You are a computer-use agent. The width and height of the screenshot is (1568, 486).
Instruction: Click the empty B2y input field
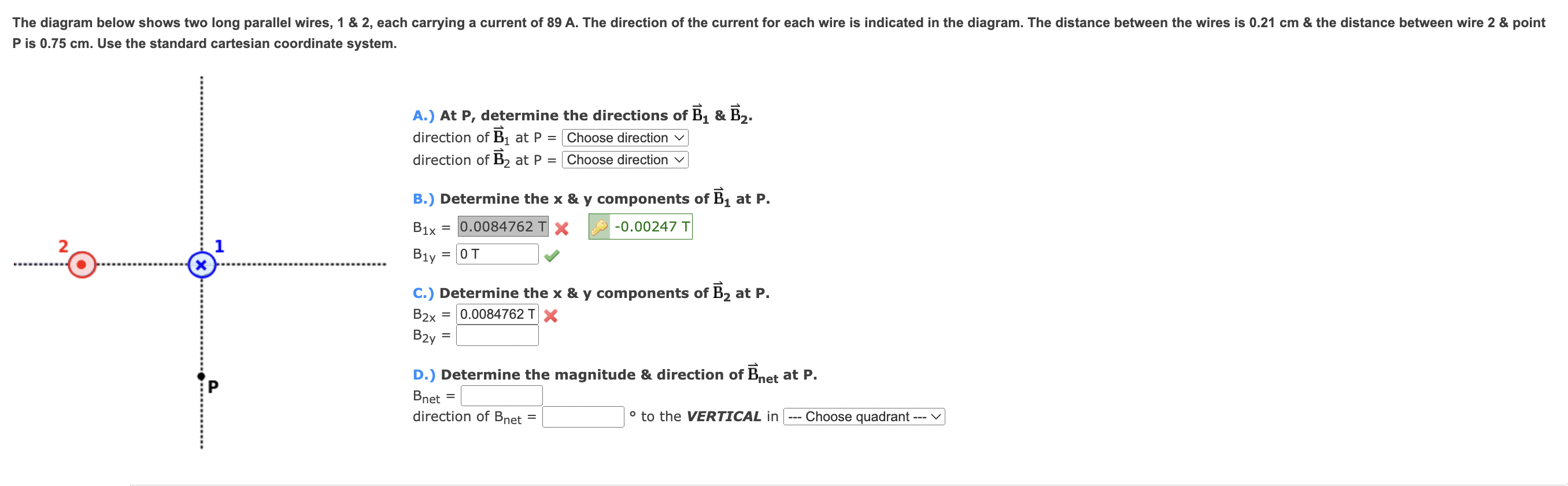pyautogui.click(x=497, y=336)
